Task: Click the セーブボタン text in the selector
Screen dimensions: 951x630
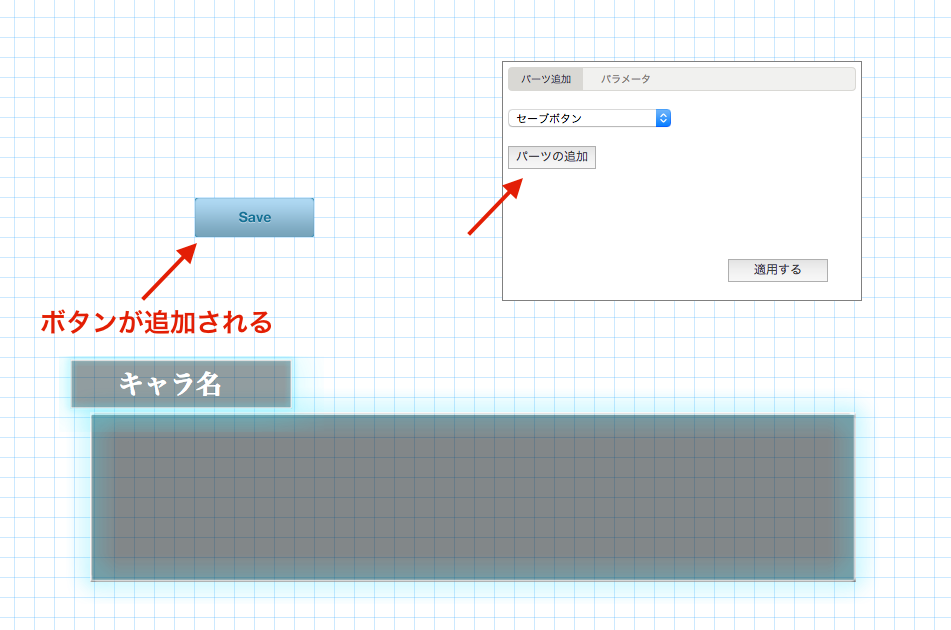Action: pos(549,118)
